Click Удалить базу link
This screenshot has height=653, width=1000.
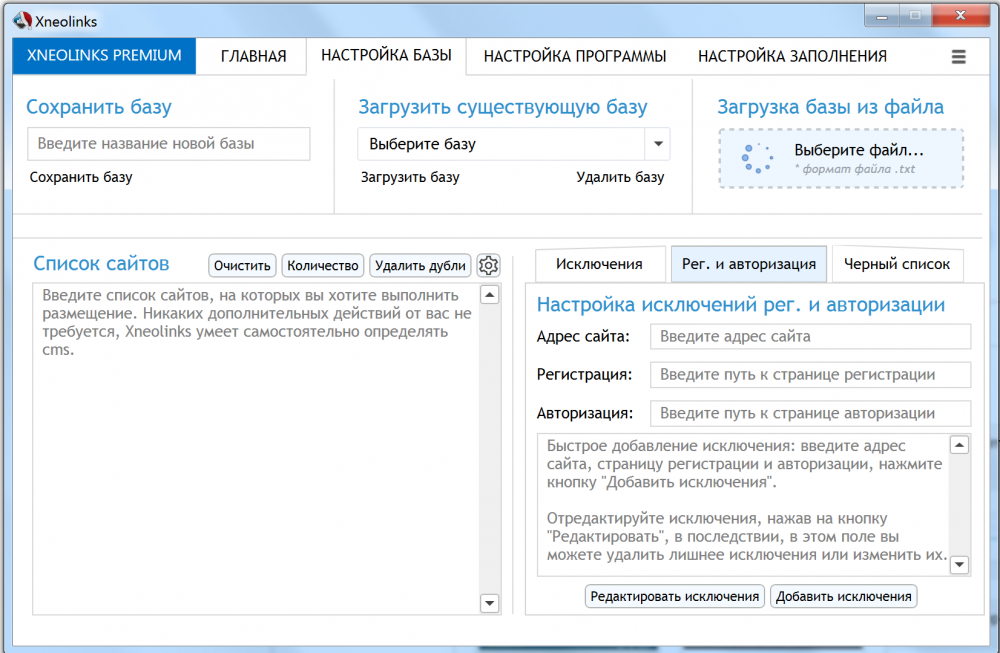620,177
